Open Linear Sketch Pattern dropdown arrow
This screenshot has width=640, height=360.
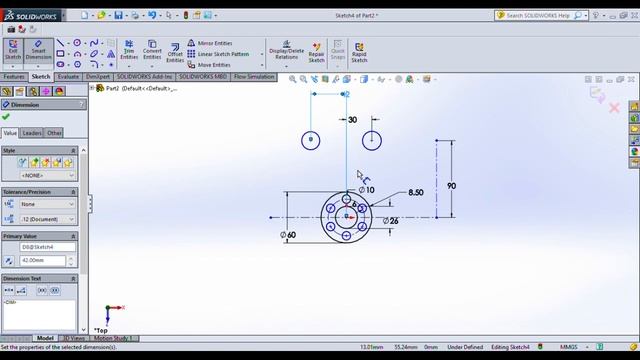coord(262,54)
